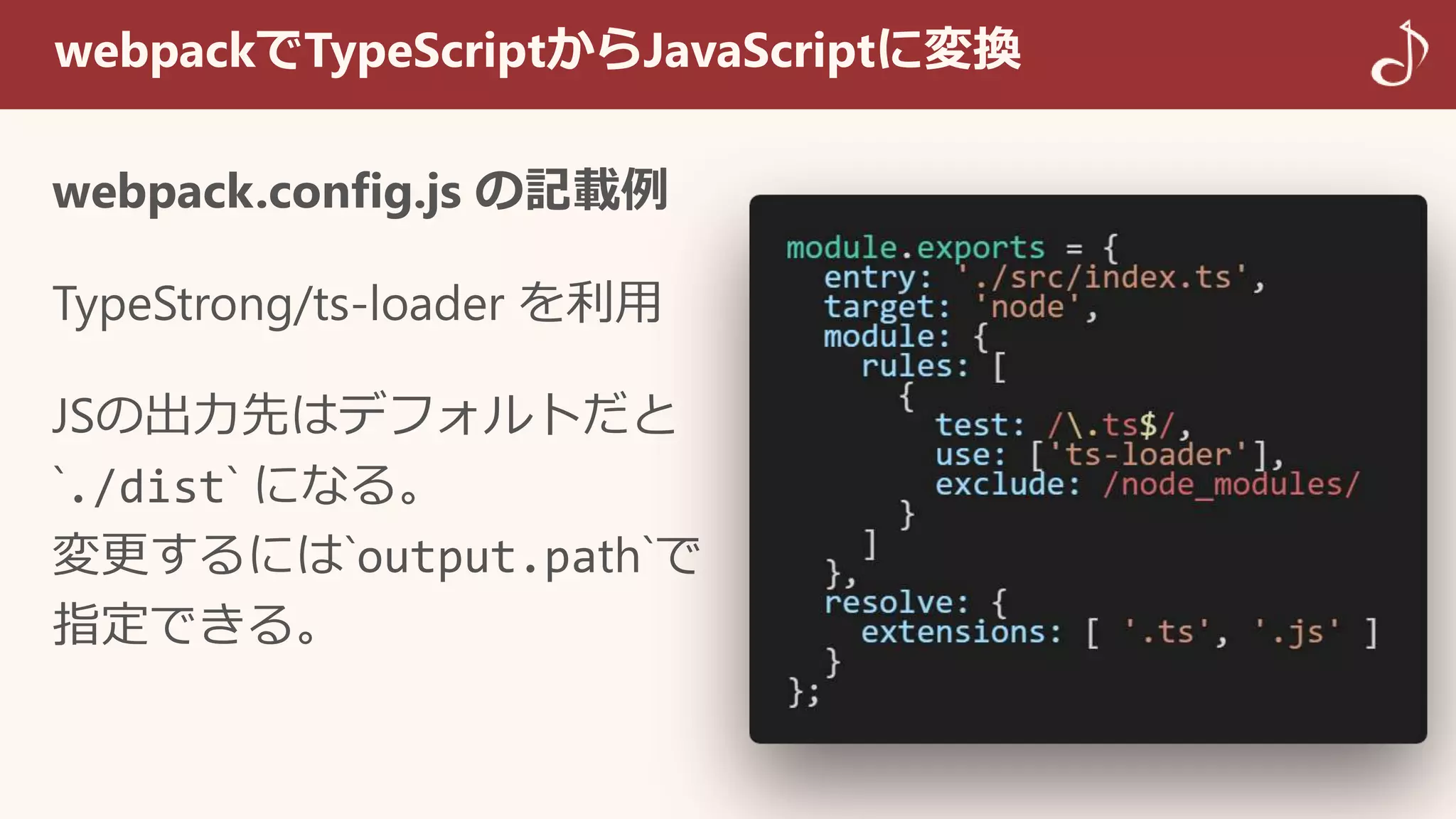The image size is (1456, 819).
Task: Click the music note logo icon
Action: (1398, 53)
